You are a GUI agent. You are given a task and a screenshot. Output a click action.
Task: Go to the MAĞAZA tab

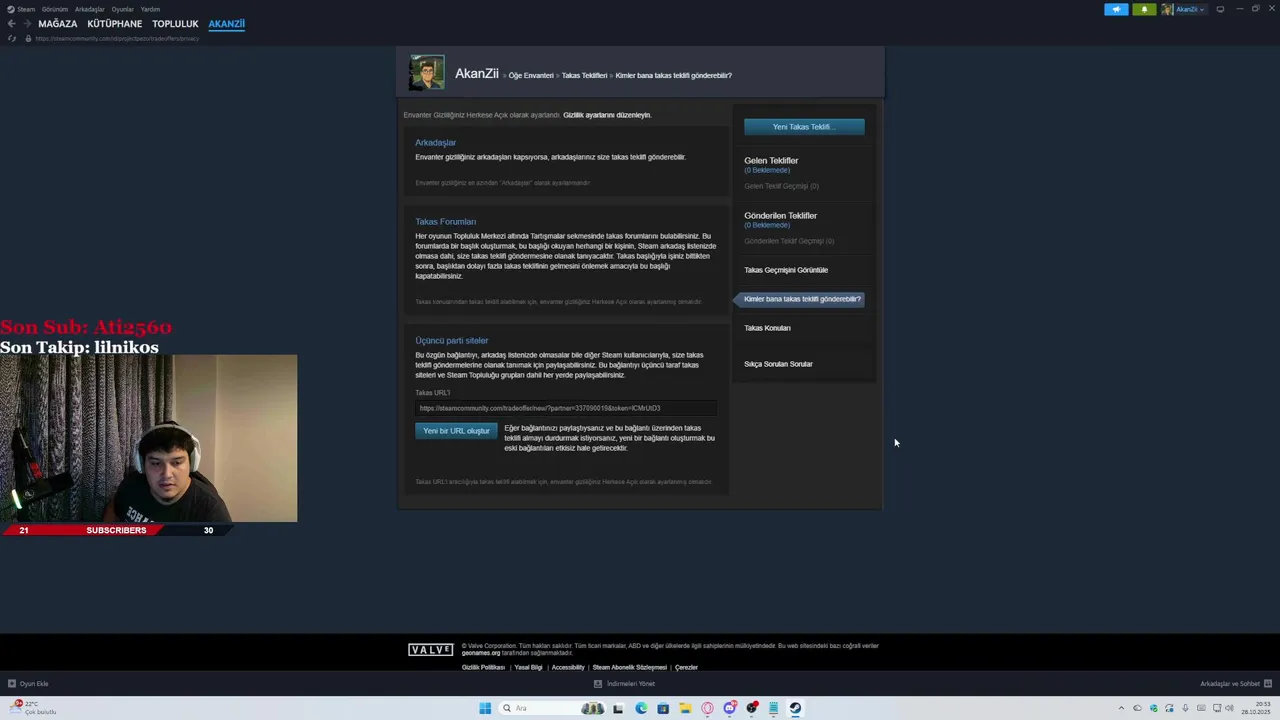(57, 24)
